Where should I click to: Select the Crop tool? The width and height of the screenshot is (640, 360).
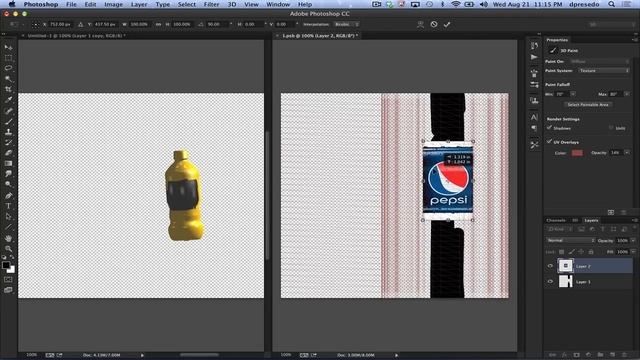click(x=8, y=89)
